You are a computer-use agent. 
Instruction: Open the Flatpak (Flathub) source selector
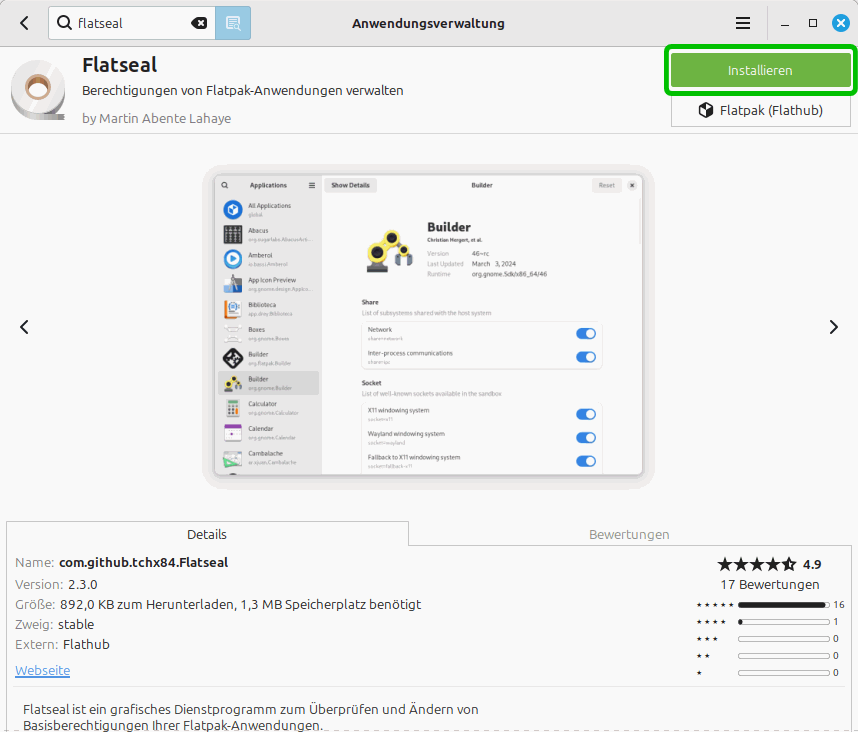[x=760, y=110]
